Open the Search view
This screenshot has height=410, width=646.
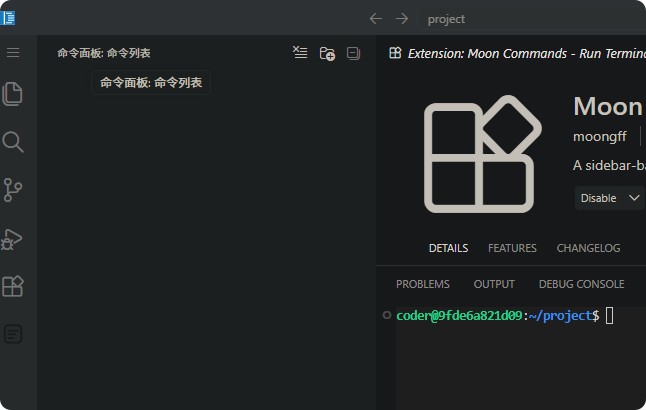coord(13,142)
